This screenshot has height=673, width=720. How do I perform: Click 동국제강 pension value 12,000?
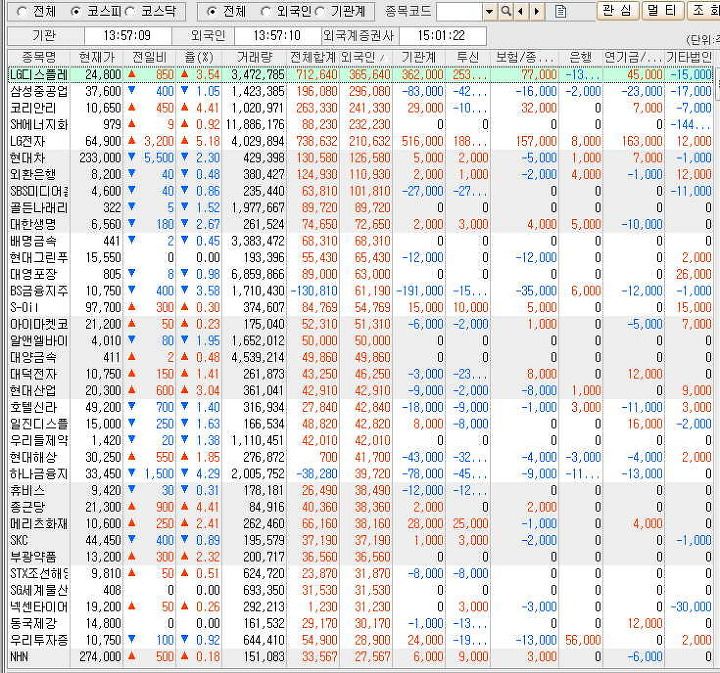point(645,623)
